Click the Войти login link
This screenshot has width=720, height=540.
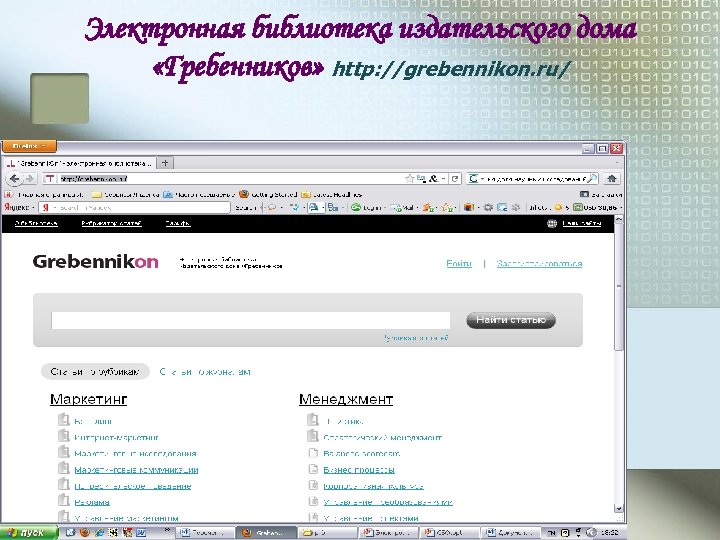[x=459, y=264]
